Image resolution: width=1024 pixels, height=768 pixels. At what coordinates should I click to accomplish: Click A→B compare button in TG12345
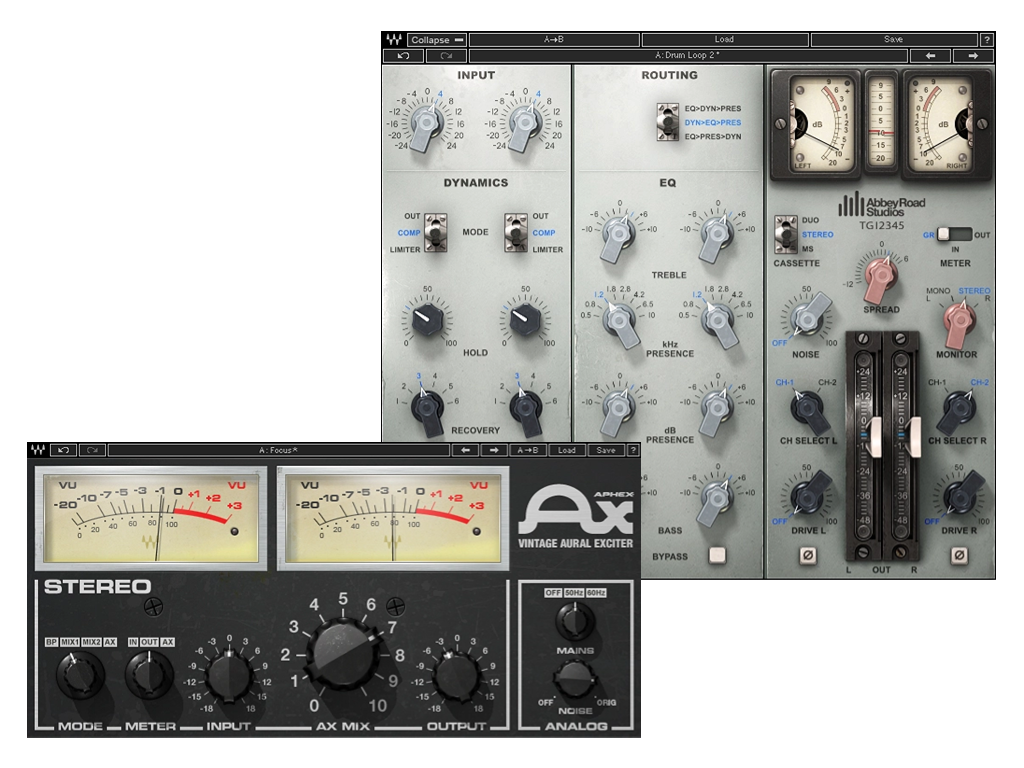pos(554,40)
